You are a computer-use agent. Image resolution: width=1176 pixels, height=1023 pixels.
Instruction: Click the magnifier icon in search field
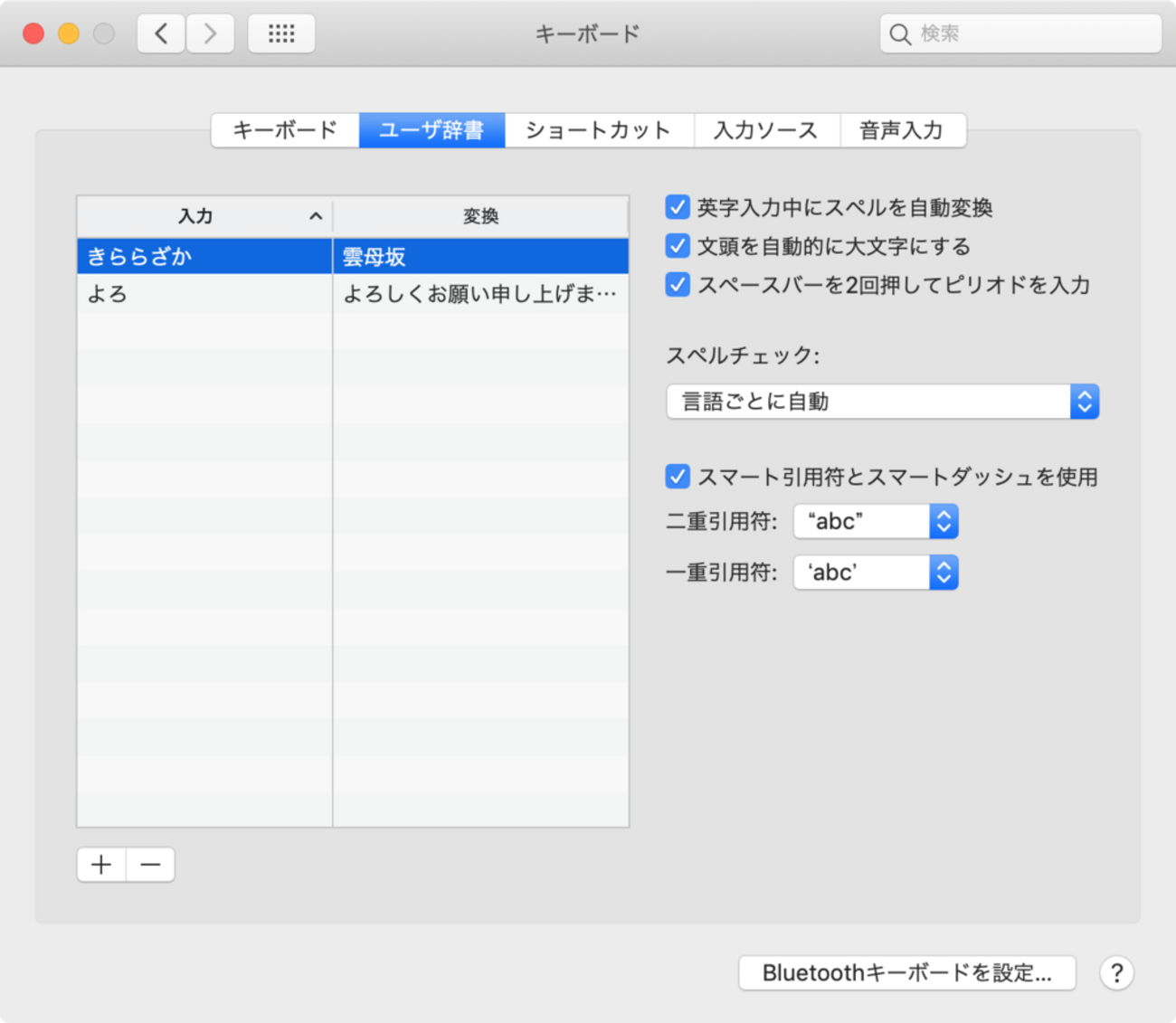(899, 34)
